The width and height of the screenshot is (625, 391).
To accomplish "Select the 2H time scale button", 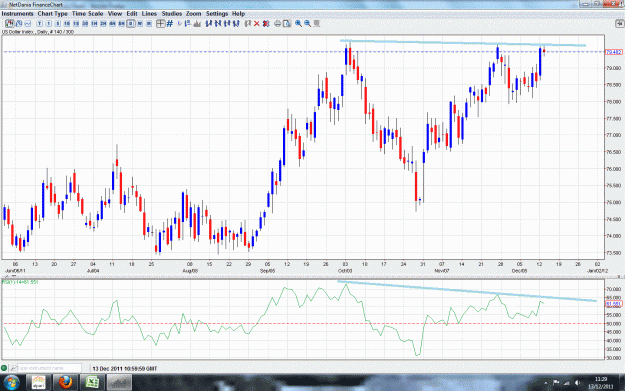I will (103, 24).
